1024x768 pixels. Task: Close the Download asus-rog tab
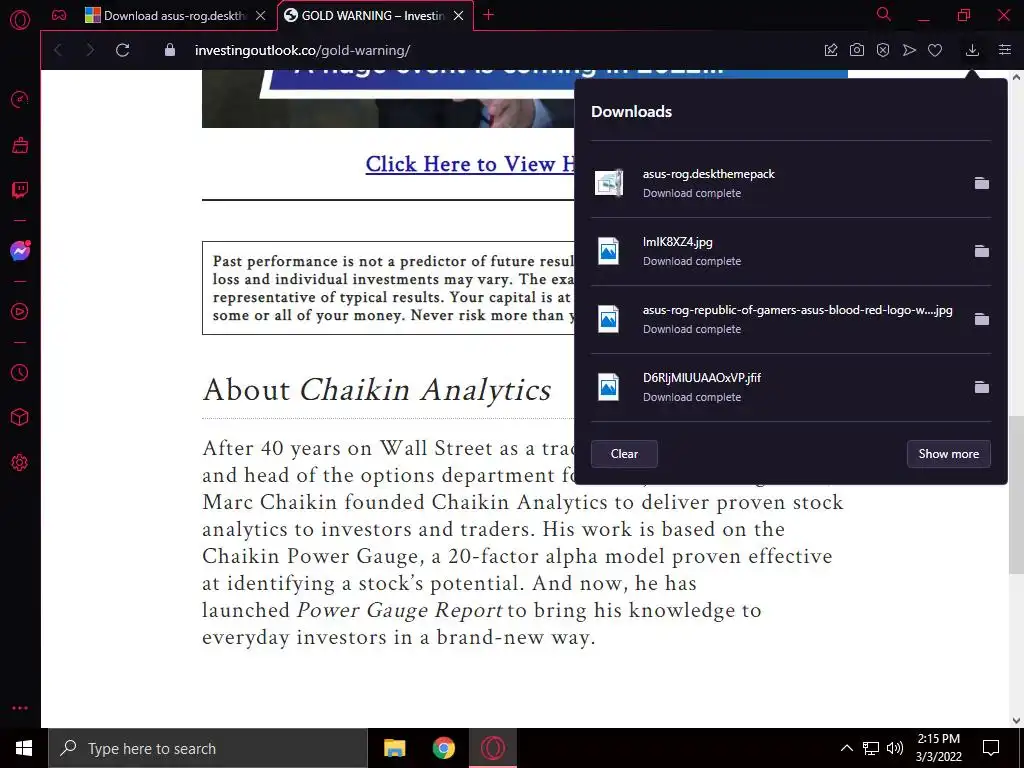(x=261, y=16)
